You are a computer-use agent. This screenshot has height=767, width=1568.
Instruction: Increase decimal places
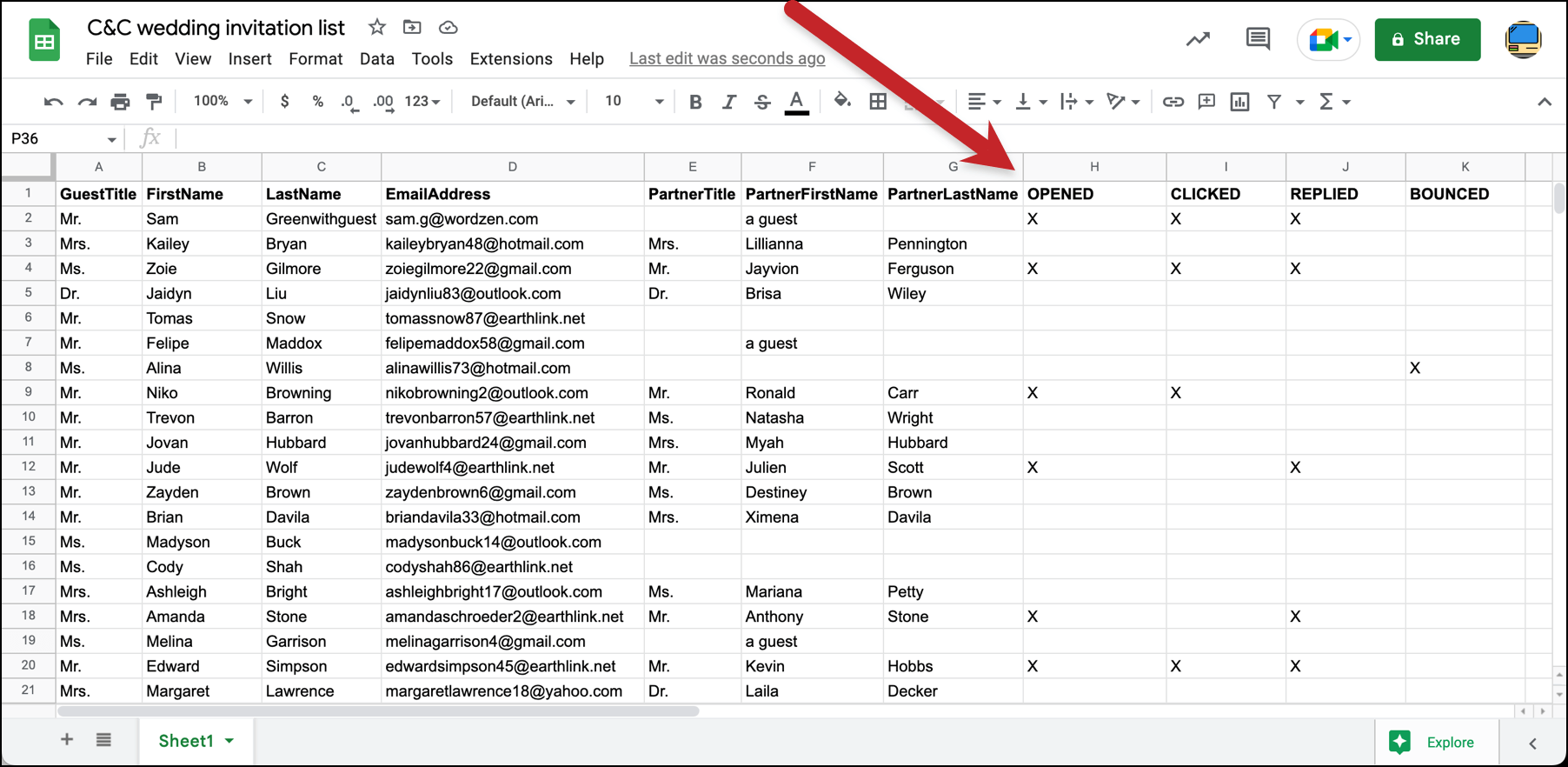[383, 102]
